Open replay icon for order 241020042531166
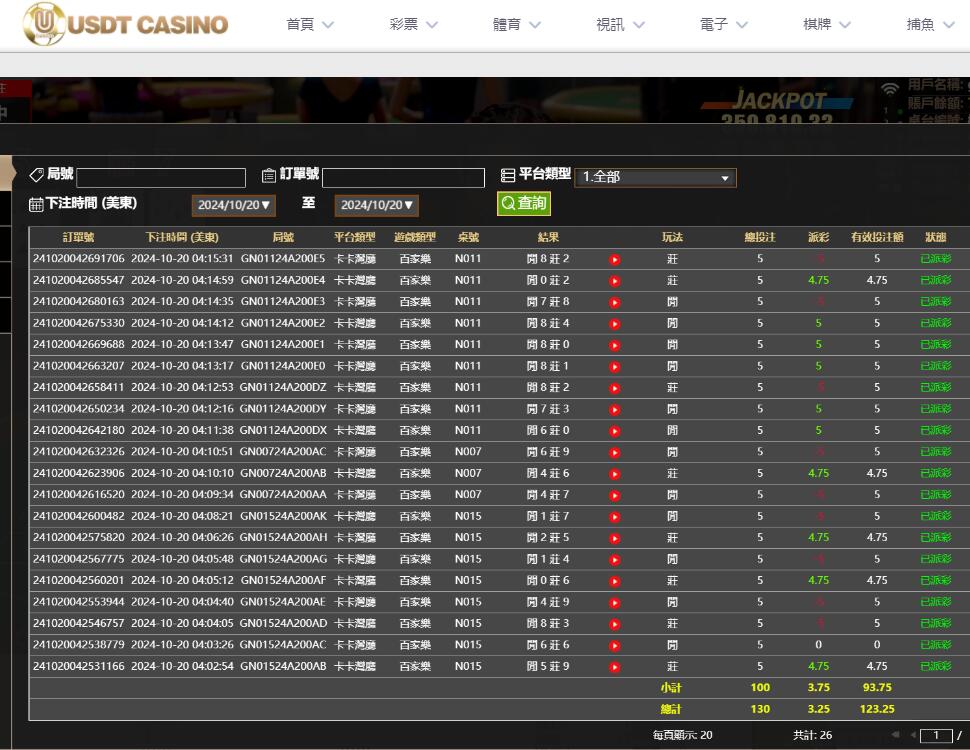The width and height of the screenshot is (970, 750). [614, 667]
